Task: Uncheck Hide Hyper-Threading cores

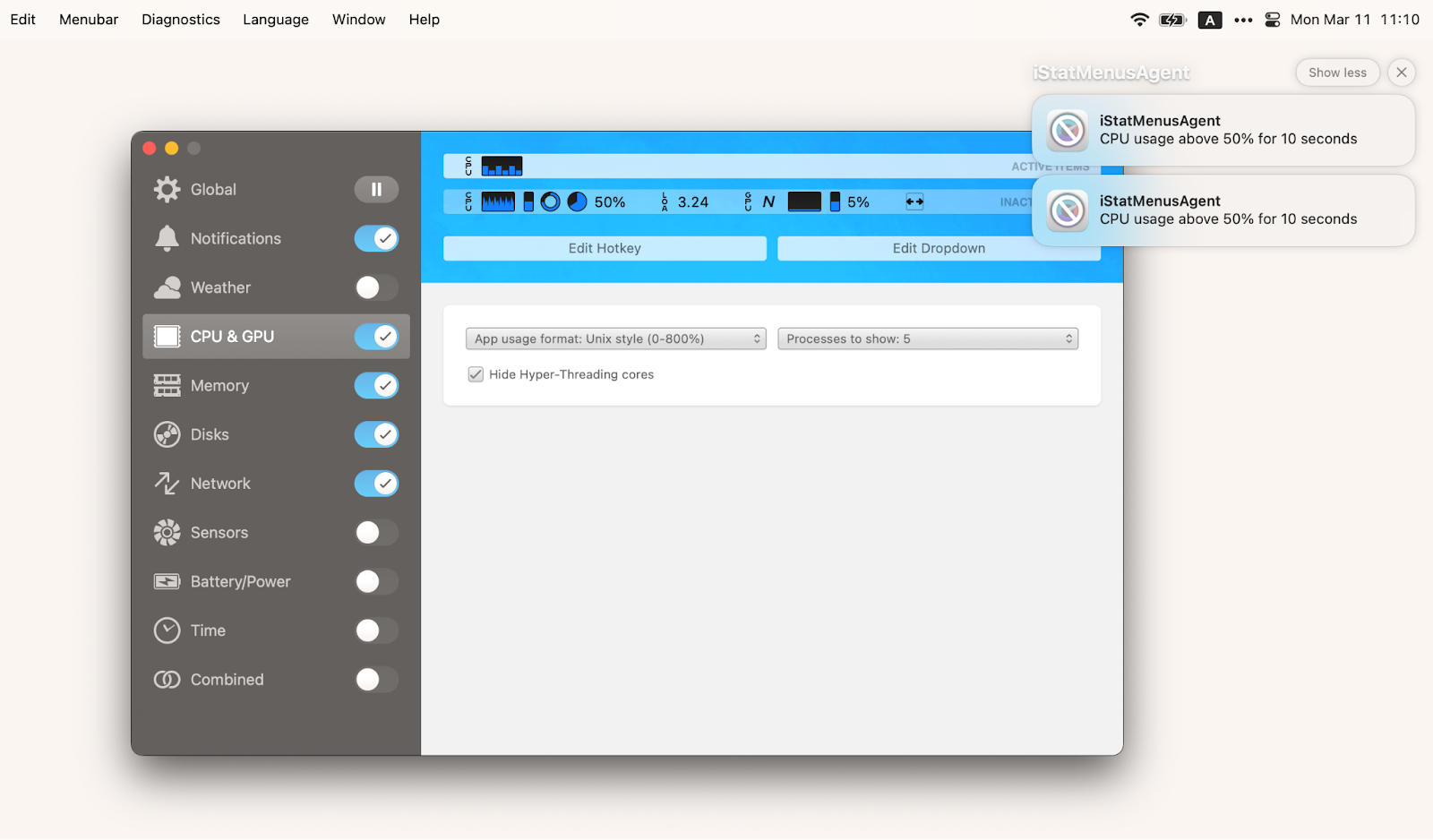Action: (x=476, y=374)
